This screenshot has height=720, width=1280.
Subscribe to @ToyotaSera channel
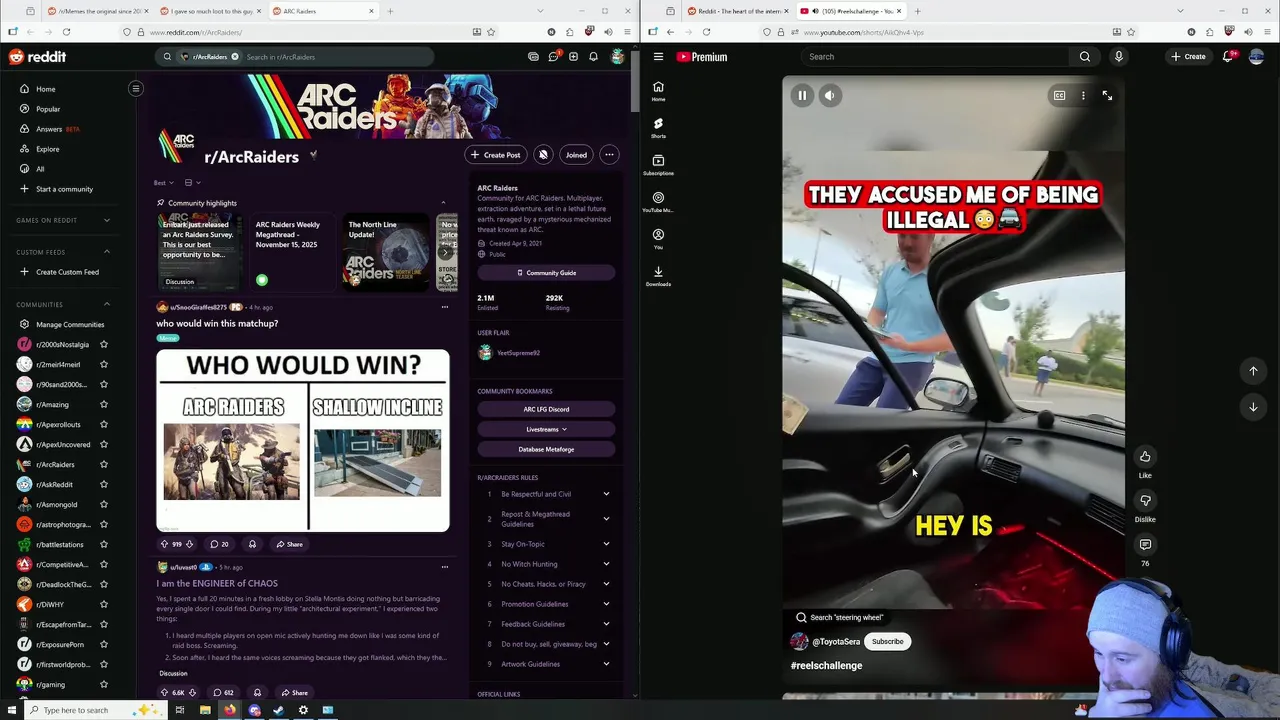[887, 642]
